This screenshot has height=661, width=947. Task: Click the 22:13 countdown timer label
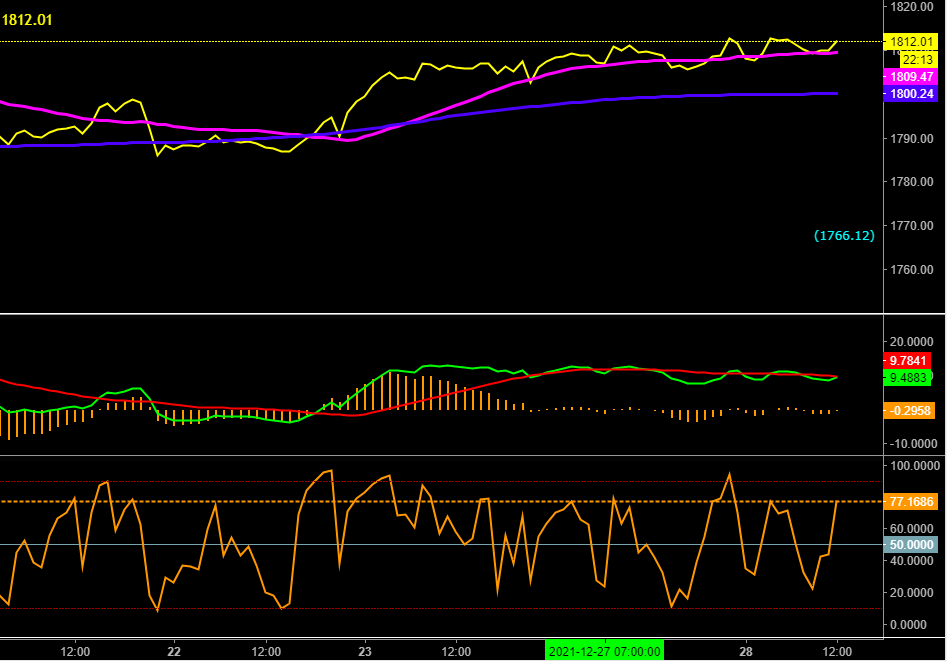pos(918,59)
